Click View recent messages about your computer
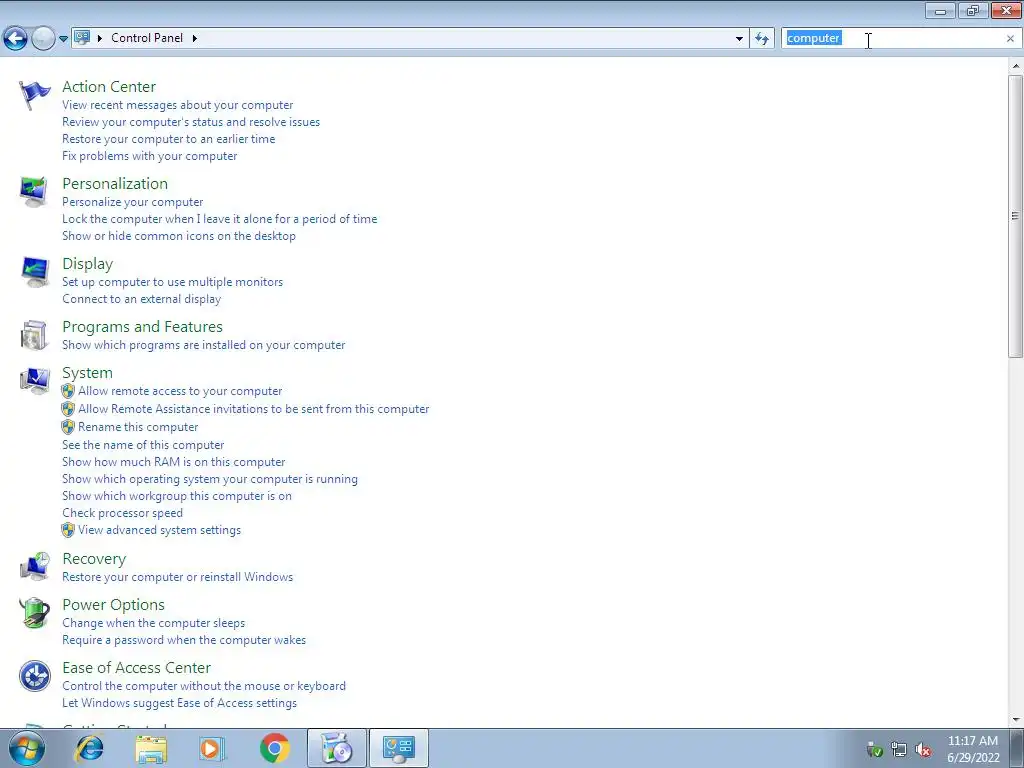 click(178, 105)
